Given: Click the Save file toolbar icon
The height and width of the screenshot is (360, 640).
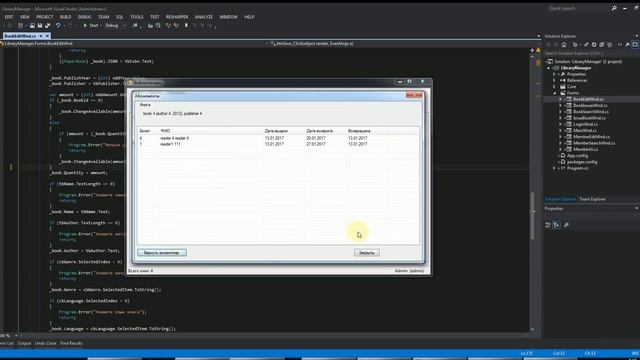Looking at the screenshot, I should pyautogui.click(x=40, y=25).
